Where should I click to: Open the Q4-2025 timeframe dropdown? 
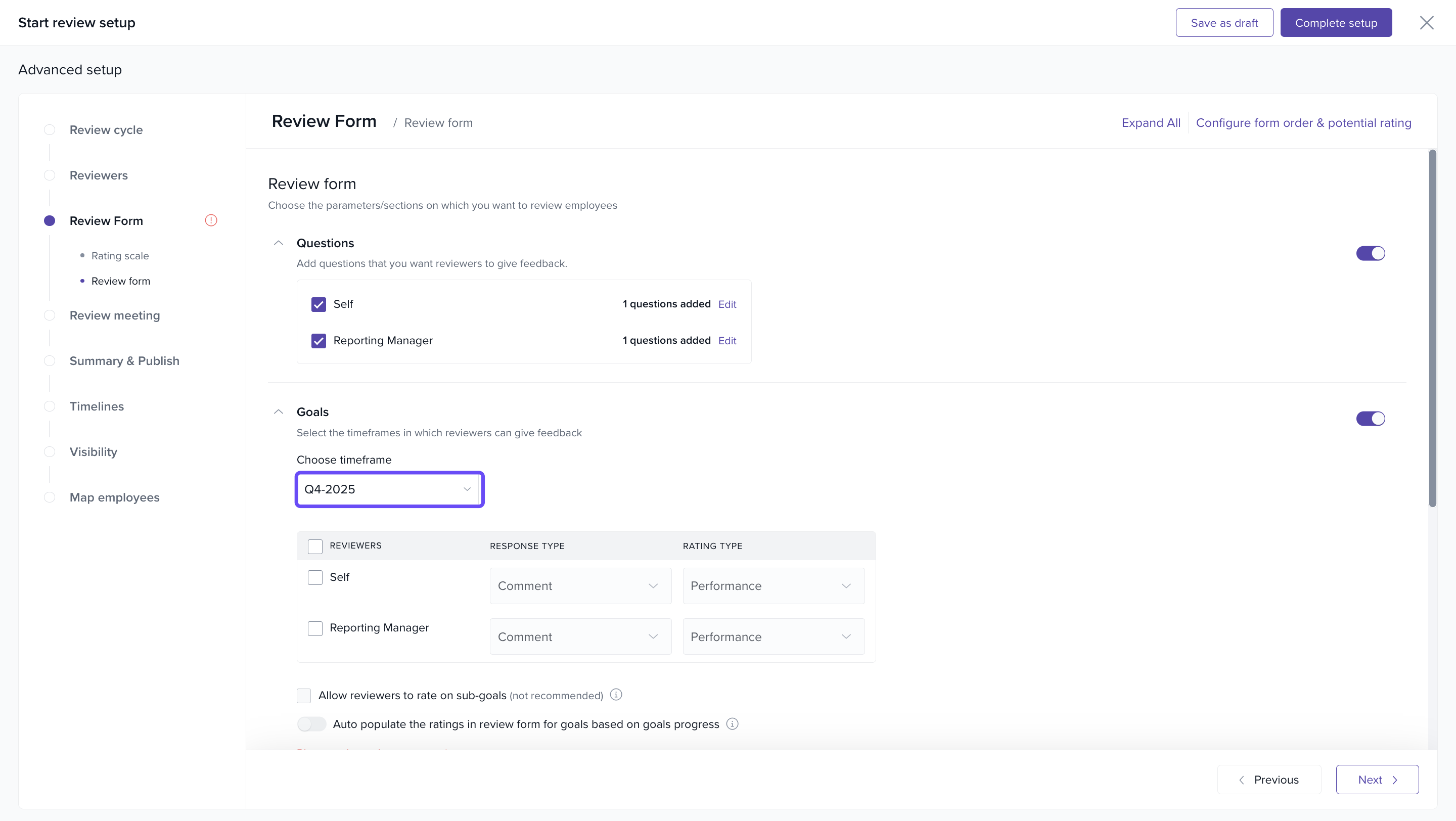click(389, 489)
